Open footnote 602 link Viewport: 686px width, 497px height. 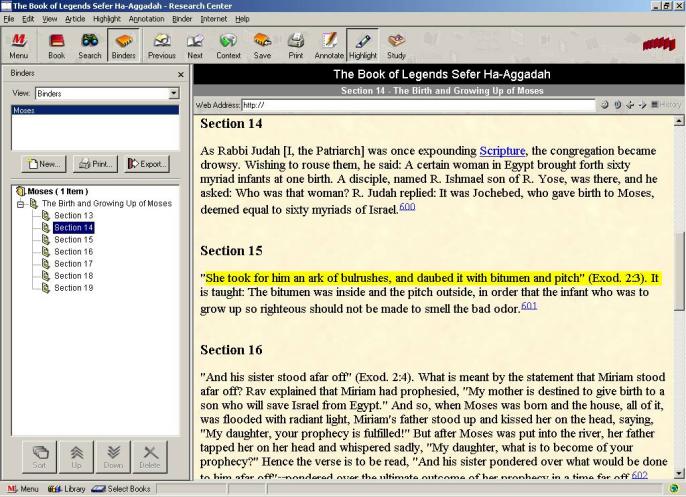[x=640, y=475]
